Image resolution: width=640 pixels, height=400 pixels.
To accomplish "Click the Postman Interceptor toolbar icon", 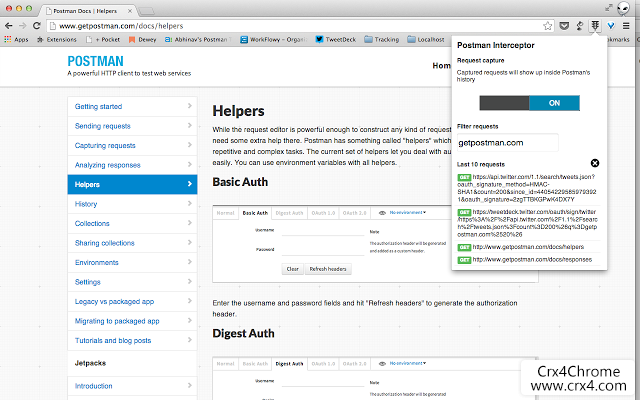I will tap(595, 26).
